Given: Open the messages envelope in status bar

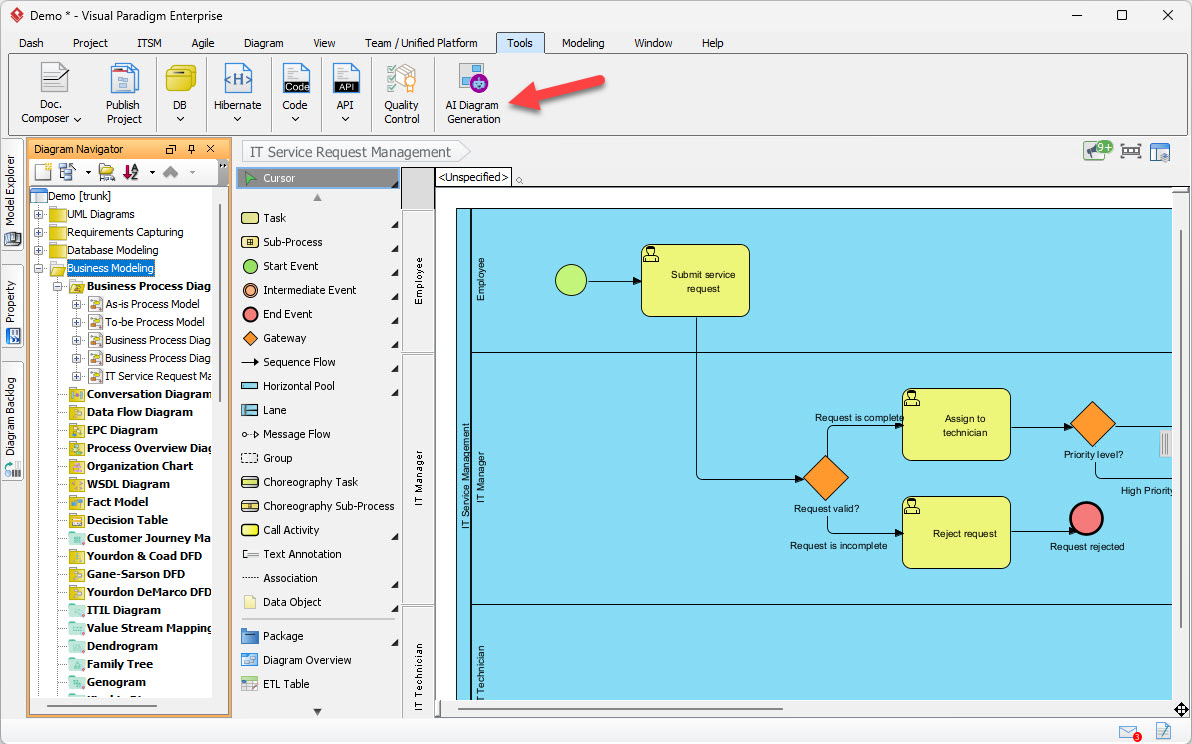Looking at the screenshot, I should point(1129,732).
